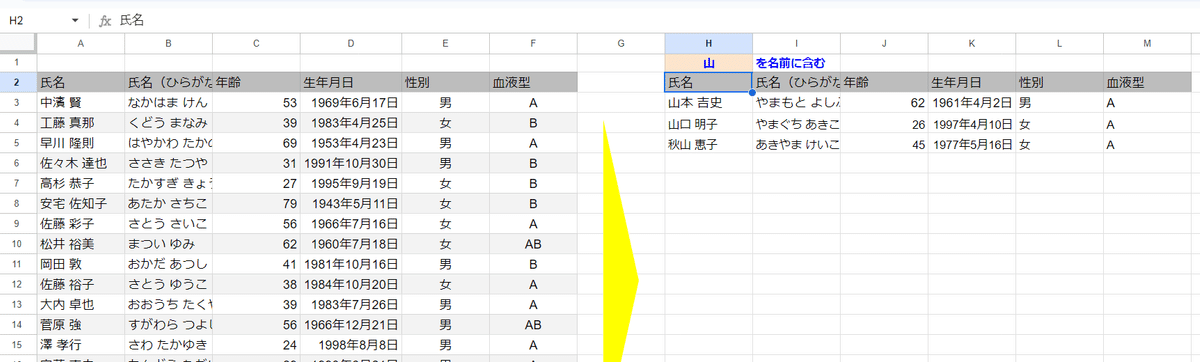Click the fx function icon
The image size is (1200, 362).
point(104,20)
